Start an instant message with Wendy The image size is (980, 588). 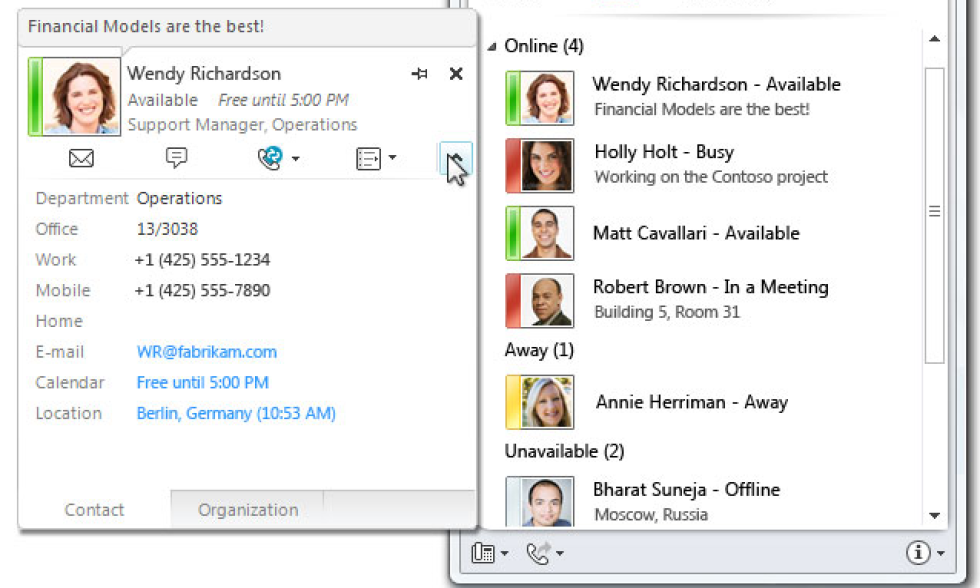pyautogui.click(x=177, y=158)
